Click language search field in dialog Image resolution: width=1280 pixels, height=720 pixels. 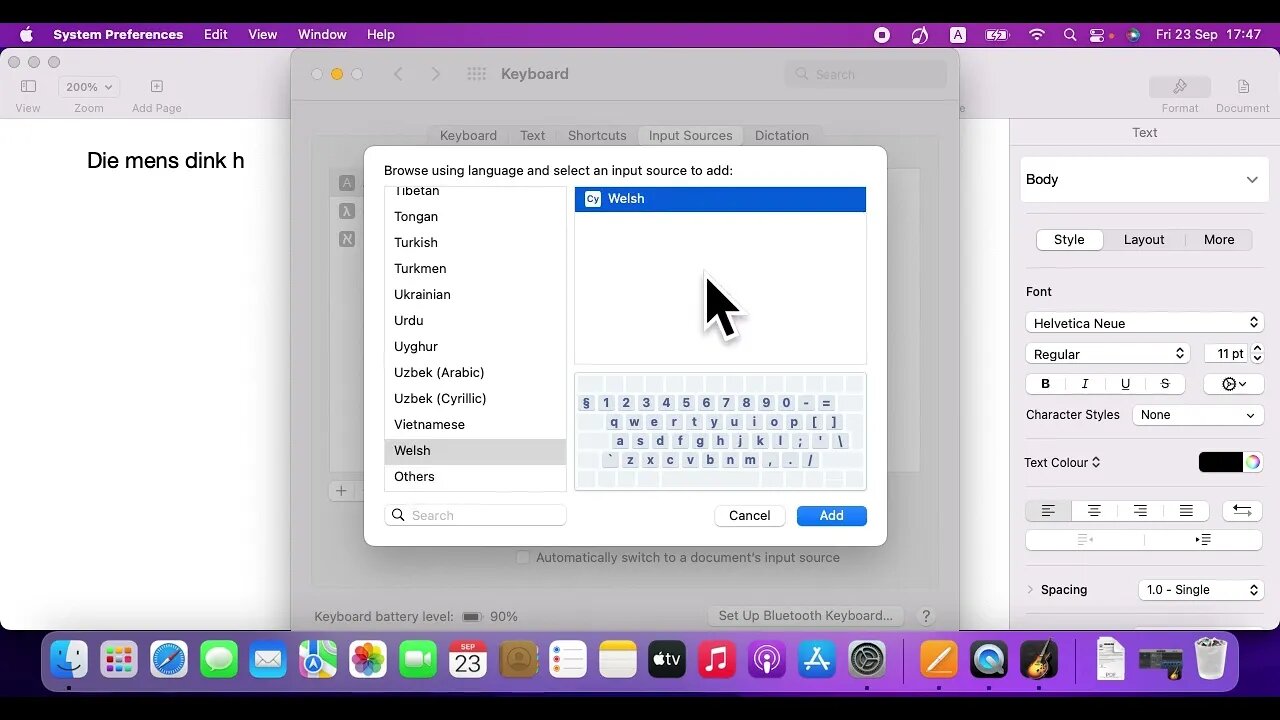pyautogui.click(x=475, y=515)
